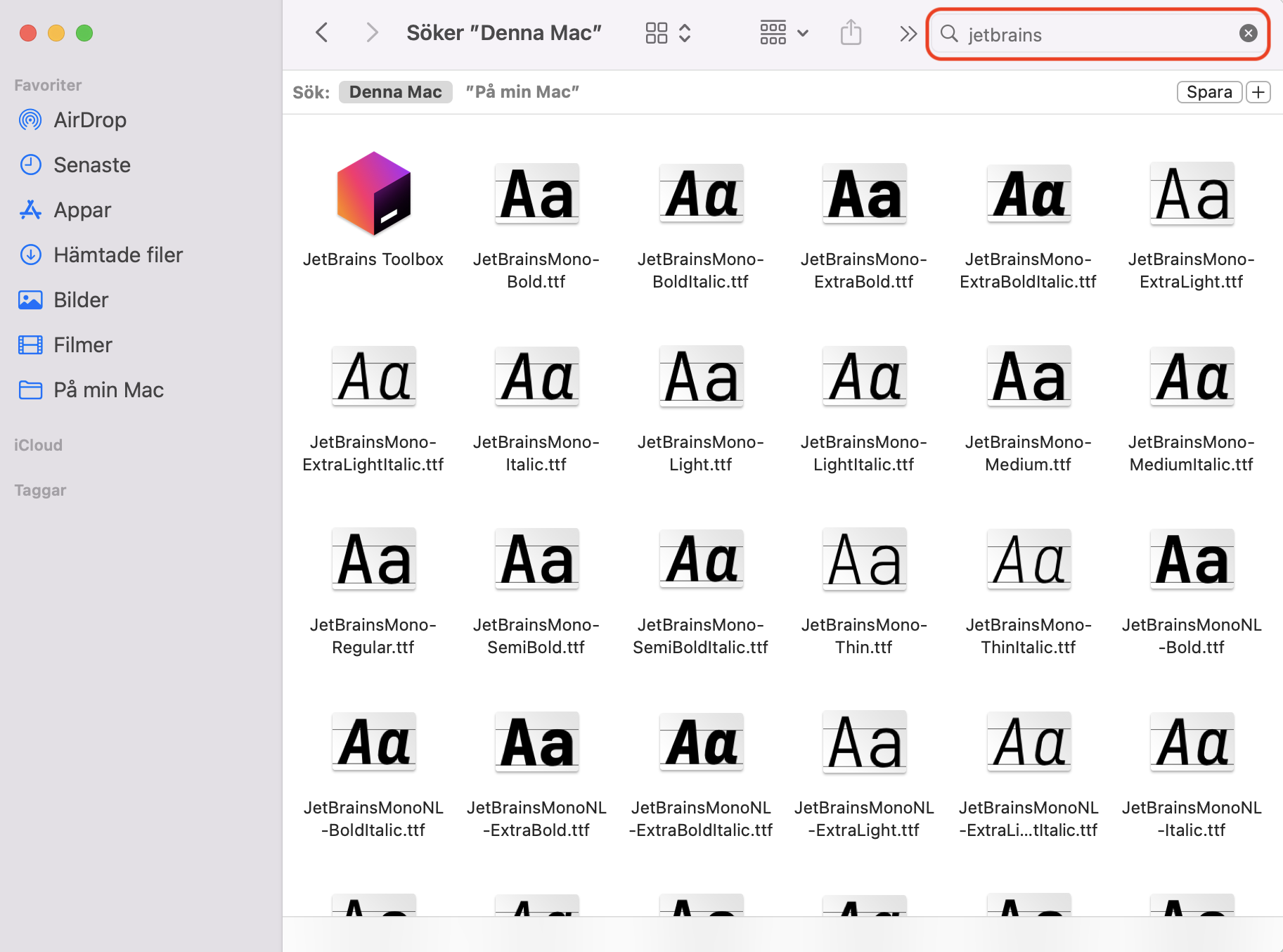This screenshot has height=952, width=1283.
Task: Select JetBrainsMono-Bold.ttf font file
Action: (536, 193)
